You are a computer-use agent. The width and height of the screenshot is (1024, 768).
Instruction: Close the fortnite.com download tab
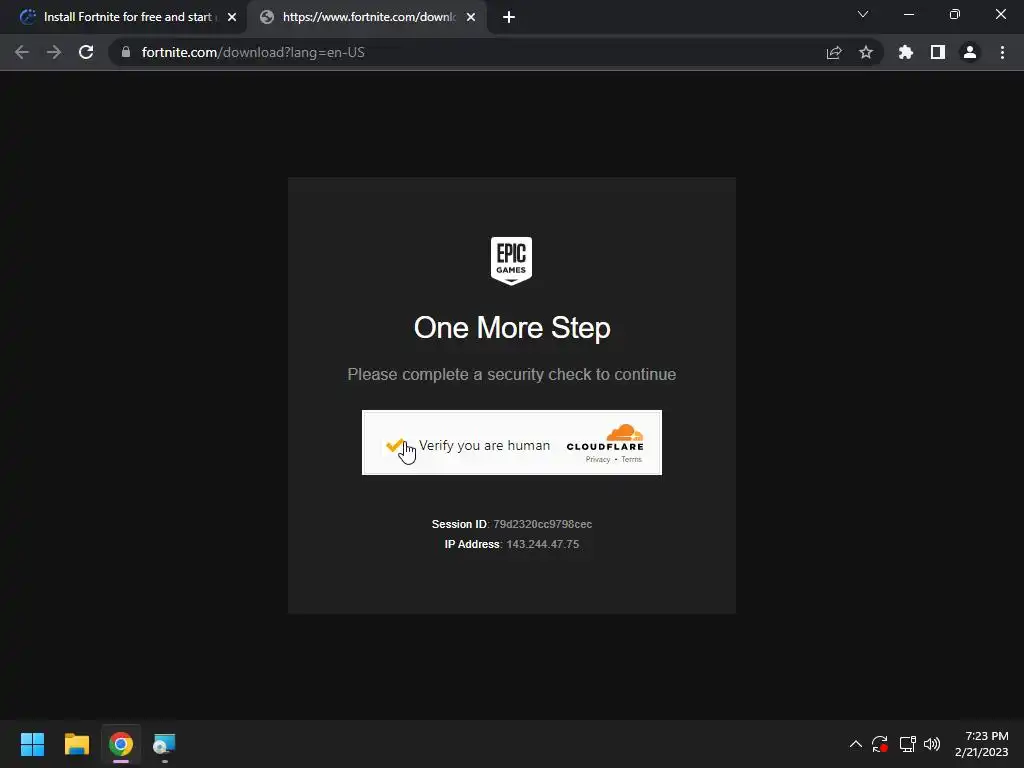pos(471,17)
